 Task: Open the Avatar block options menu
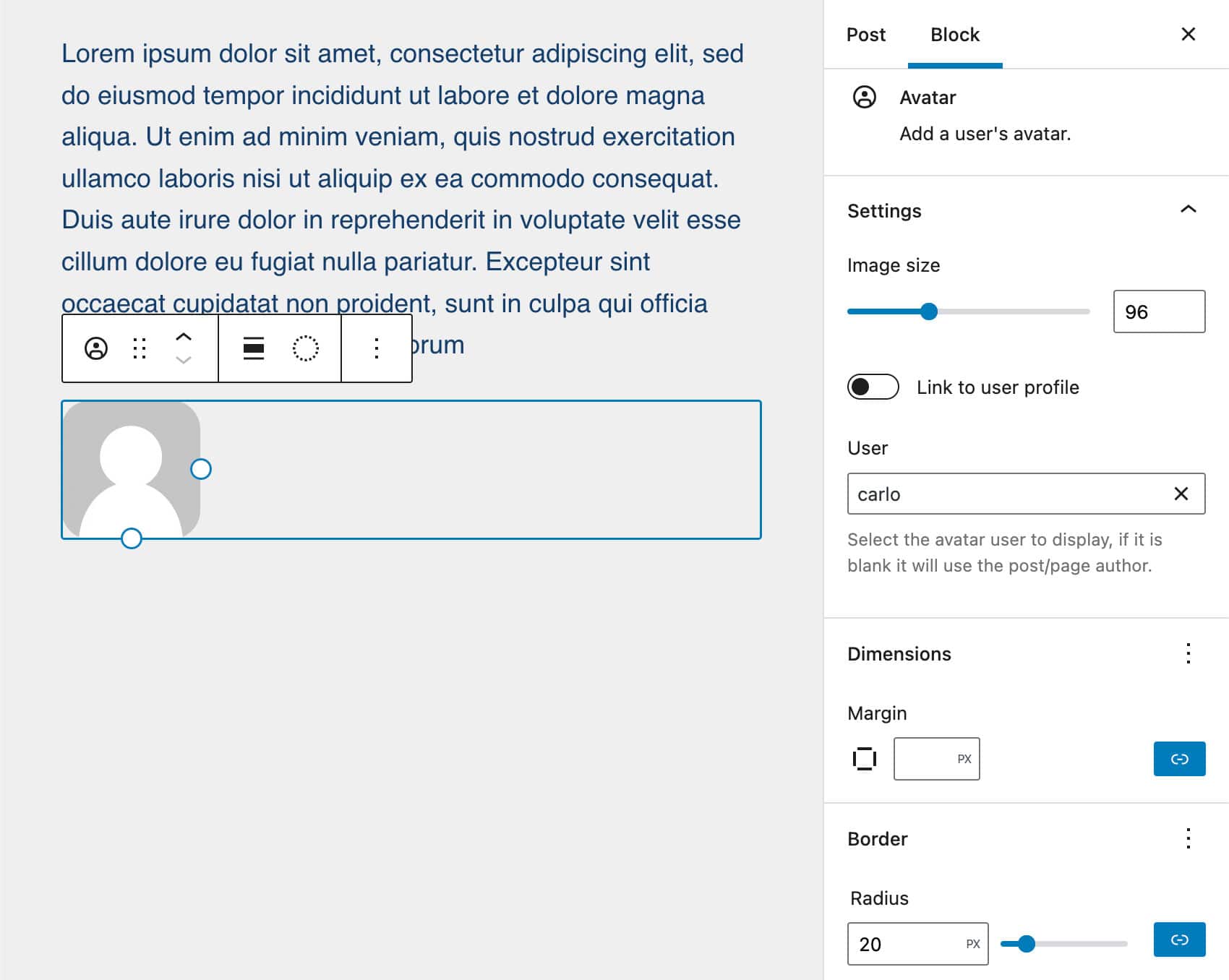pos(376,349)
